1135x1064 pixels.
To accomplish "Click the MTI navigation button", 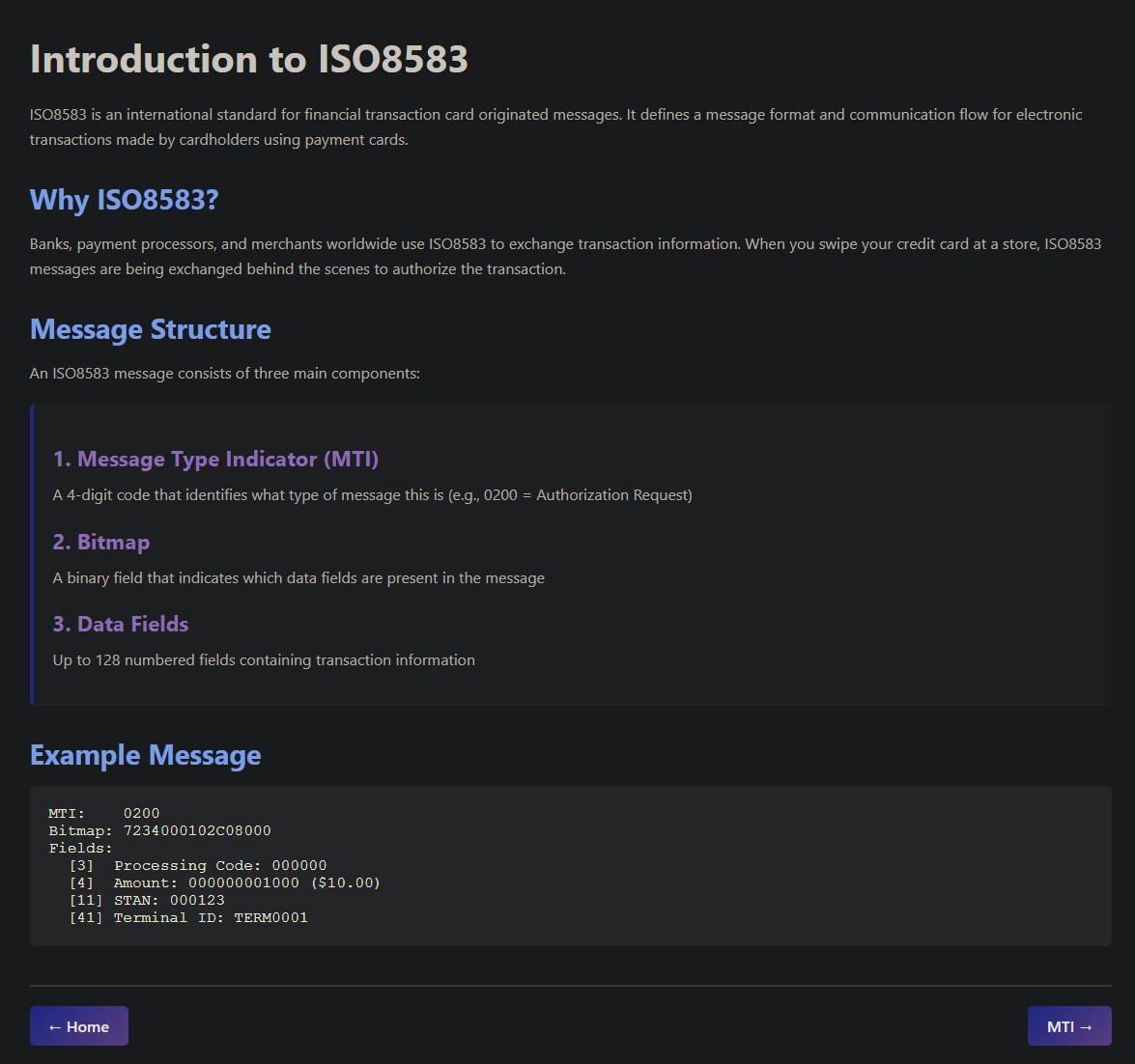I will coord(1068,1025).
